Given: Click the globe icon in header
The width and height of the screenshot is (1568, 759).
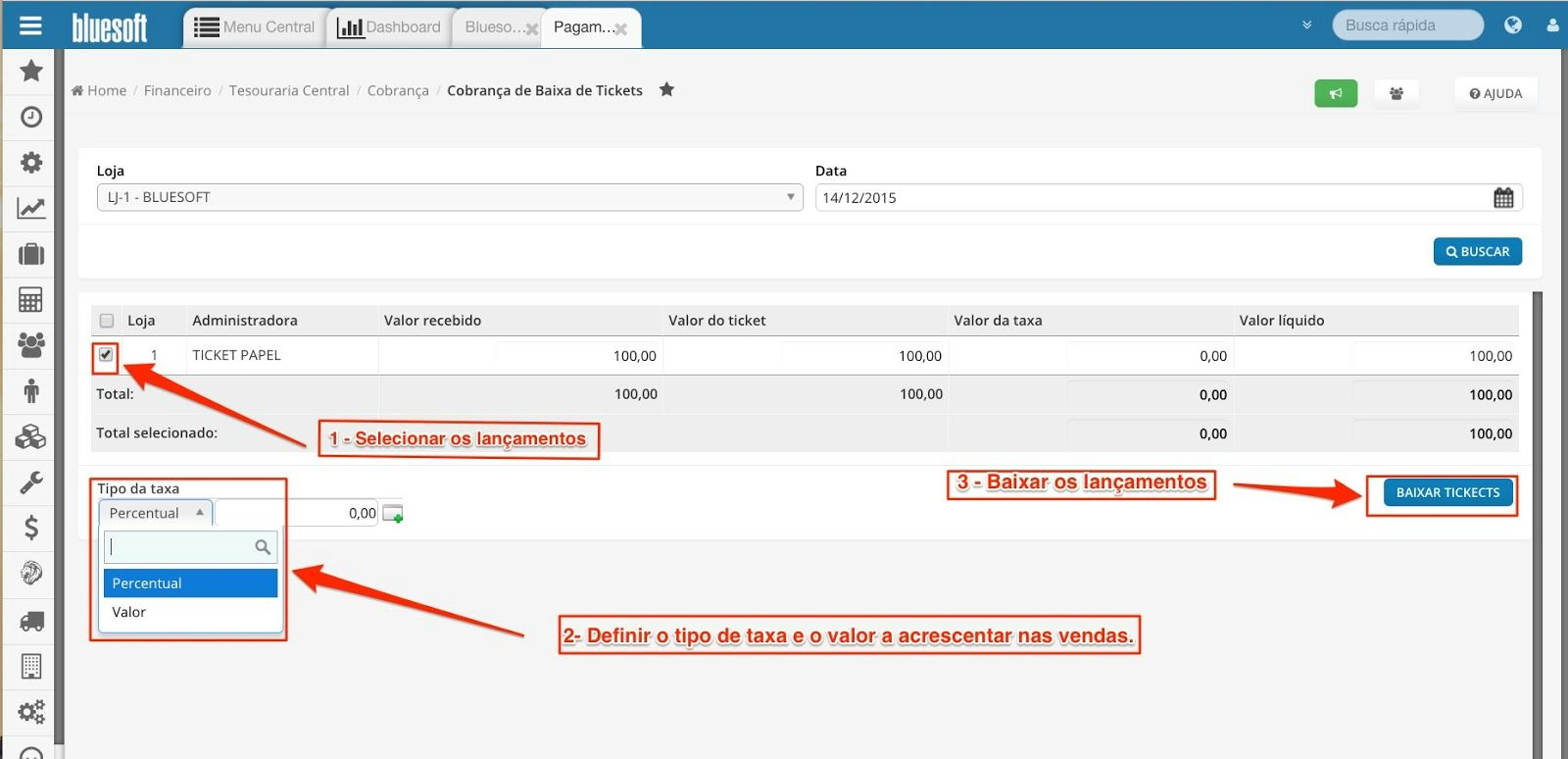Looking at the screenshot, I should (x=1513, y=25).
